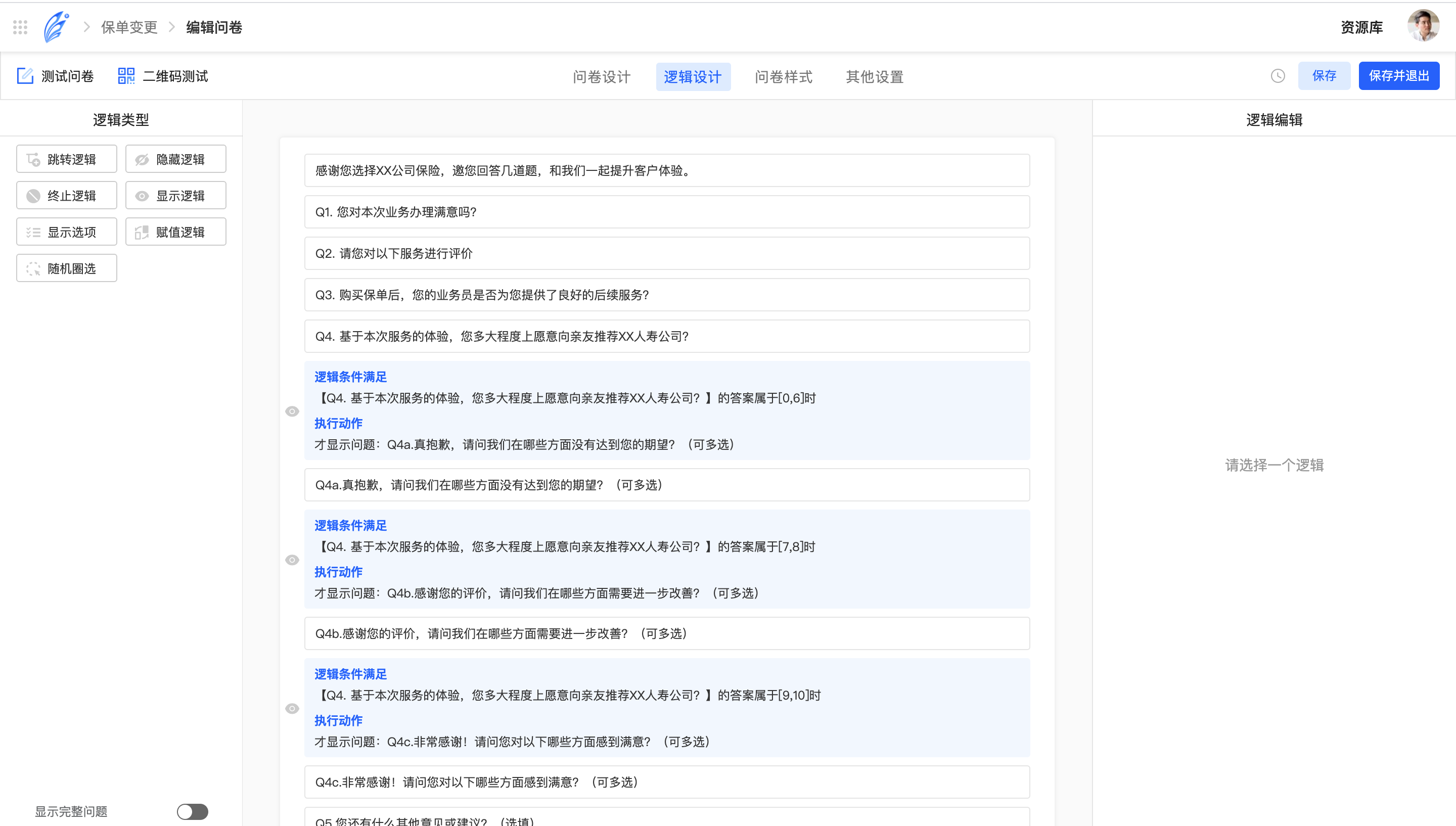The image size is (1456, 826).
Task: Open 资源库 link
Action: coord(1361,27)
